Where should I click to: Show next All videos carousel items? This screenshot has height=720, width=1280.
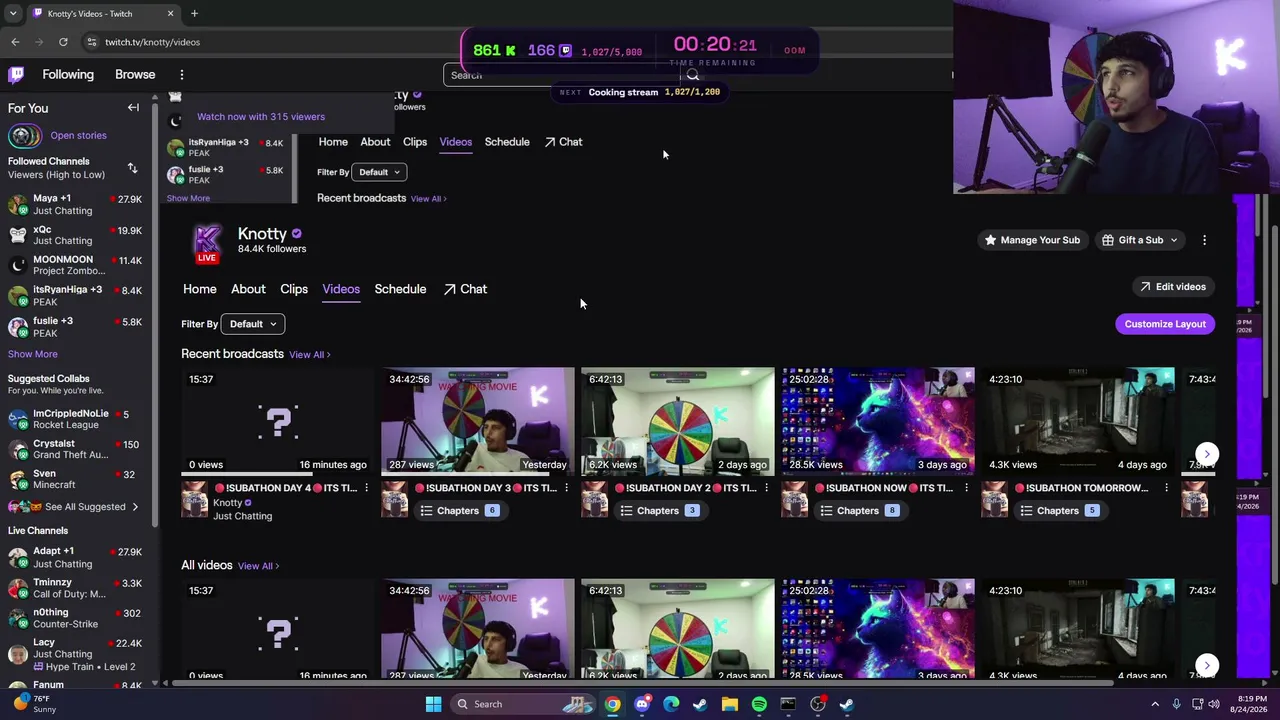[x=1207, y=665]
